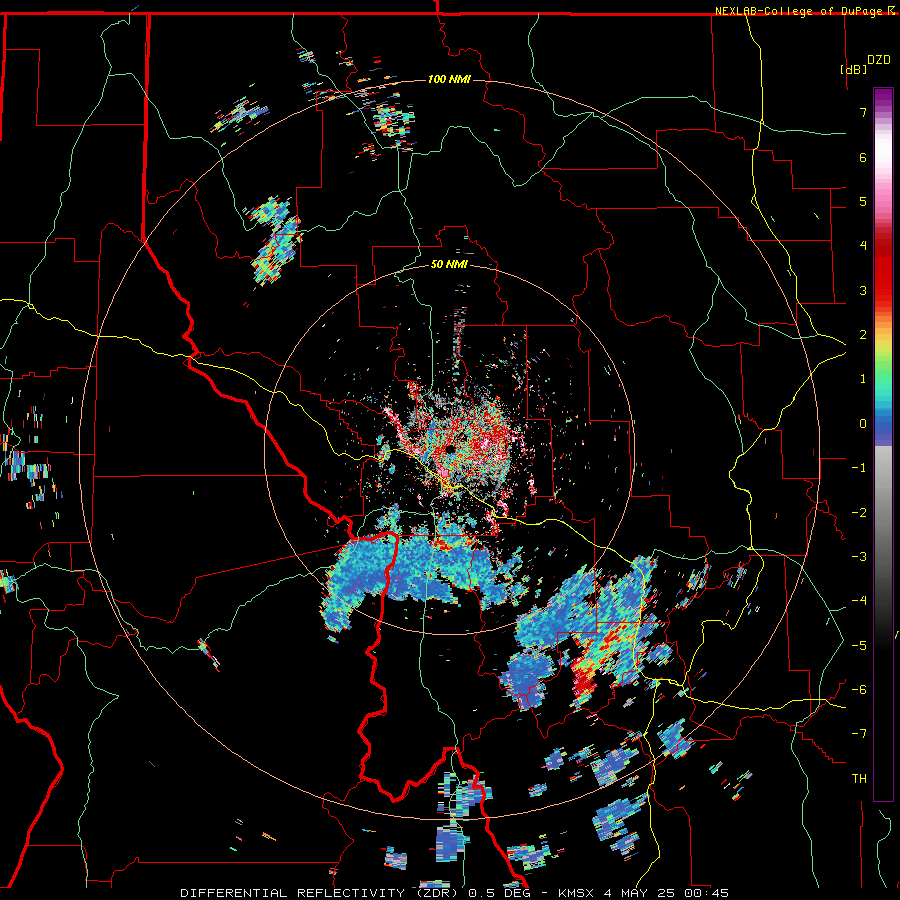This screenshot has height=900, width=900.
Task: Click the 3 value on the scale
Action: 863,290
